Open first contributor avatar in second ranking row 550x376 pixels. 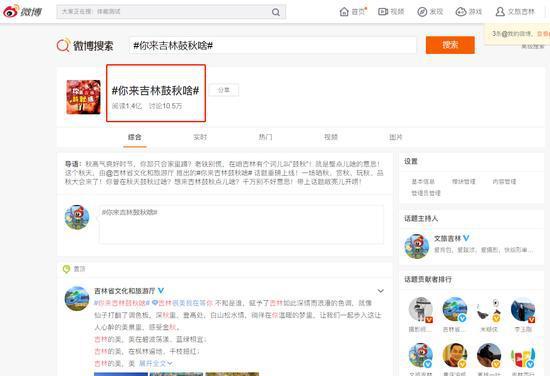tap(421, 355)
